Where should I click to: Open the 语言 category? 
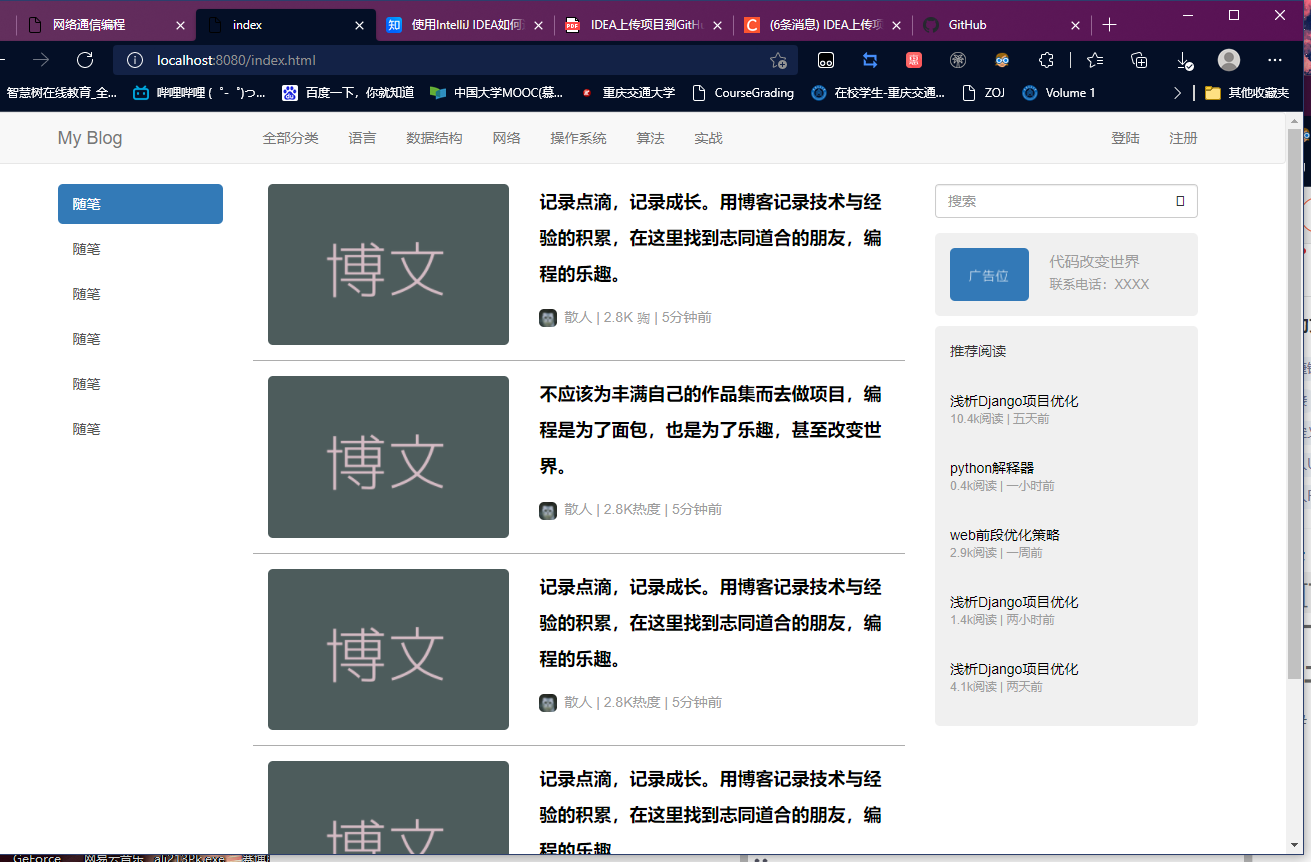[x=362, y=138]
